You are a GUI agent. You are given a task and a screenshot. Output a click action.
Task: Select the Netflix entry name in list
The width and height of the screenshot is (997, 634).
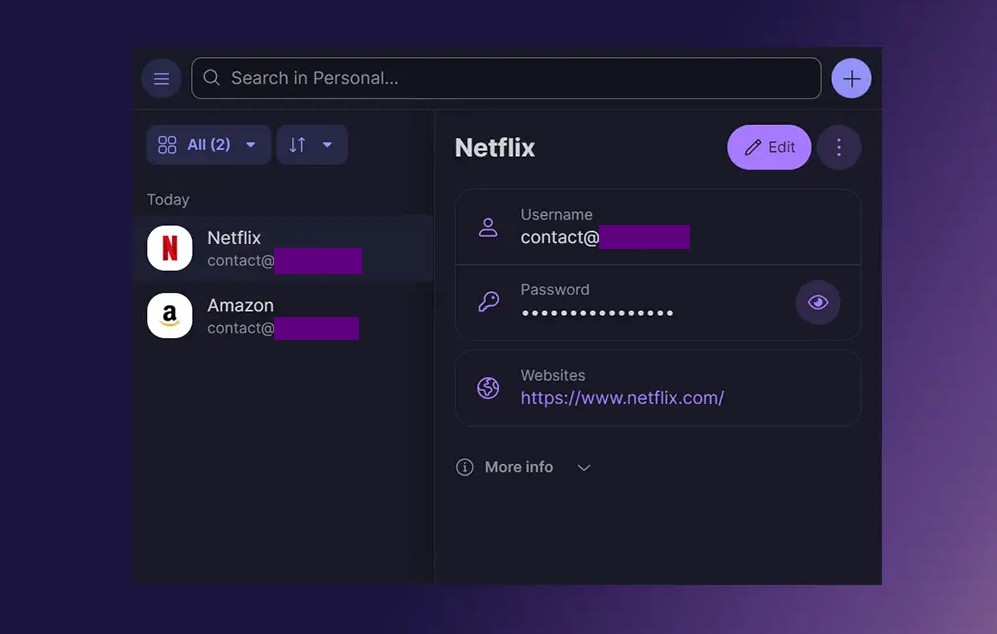click(234, 238)
